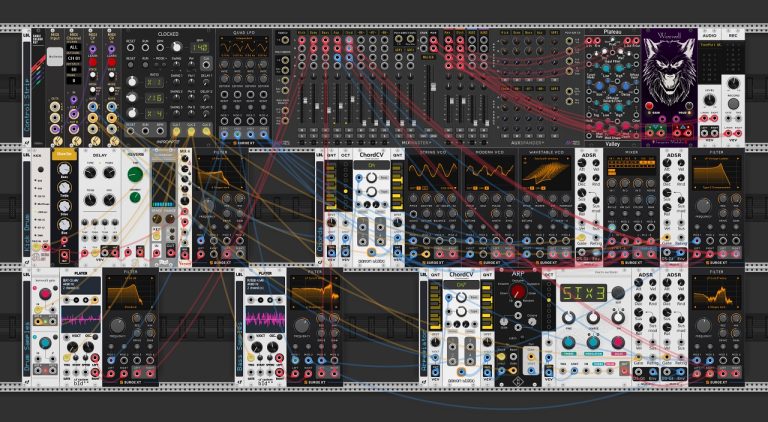Screen dimensions: 768x422
Task: Click the Arpeggiator filter frequency knob
Action: 703,326
